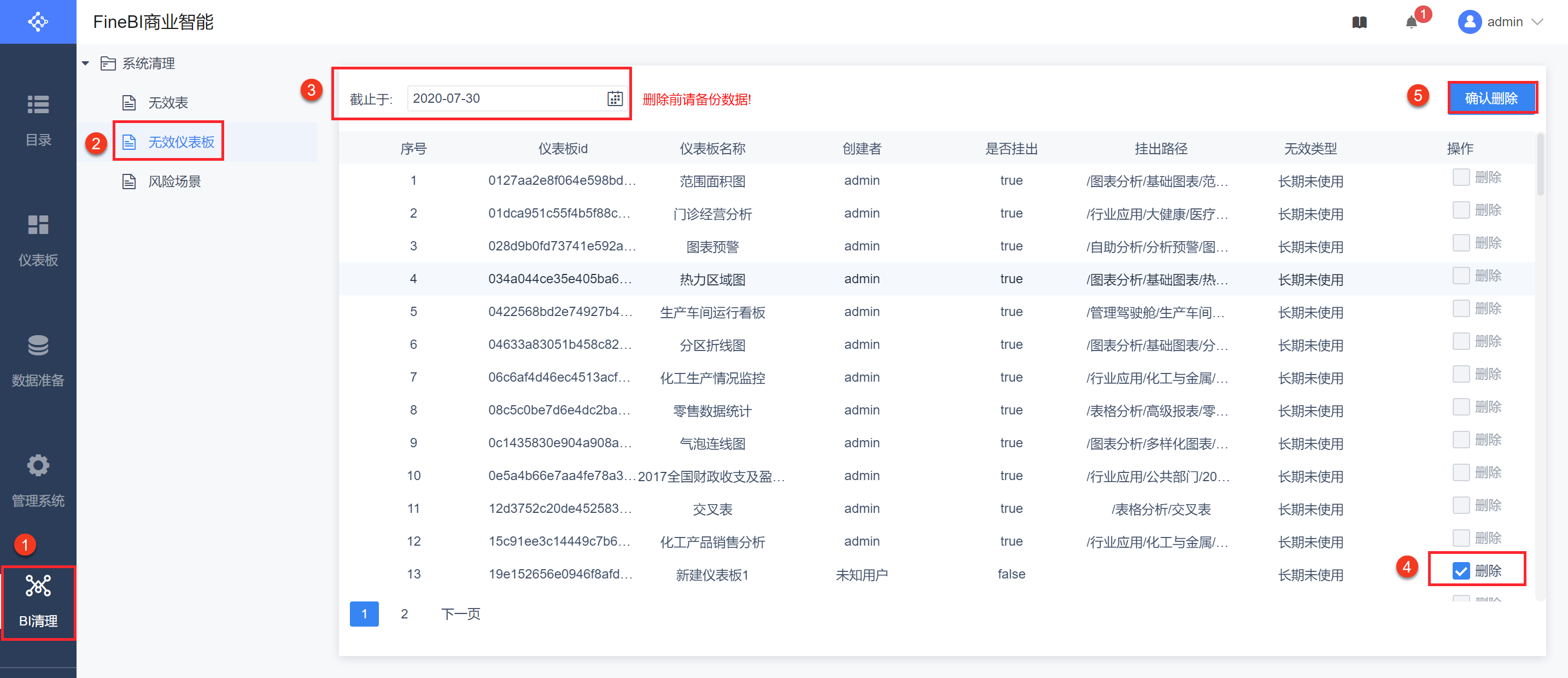Select 无效表 in the tree

[x=168, y=103]
